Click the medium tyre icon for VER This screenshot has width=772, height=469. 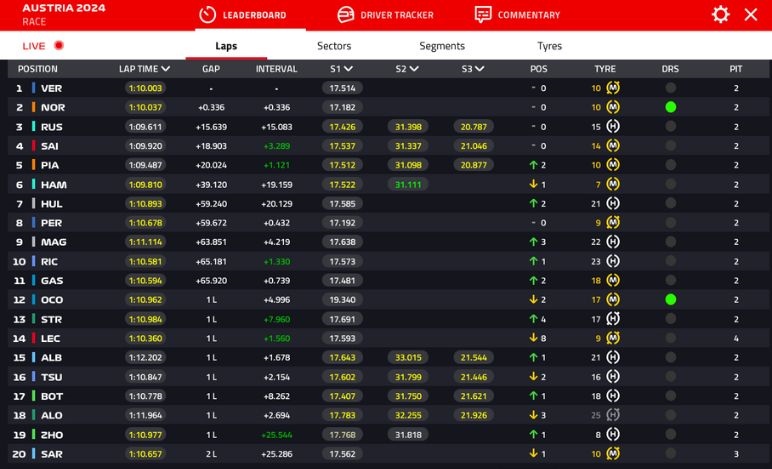613,88
